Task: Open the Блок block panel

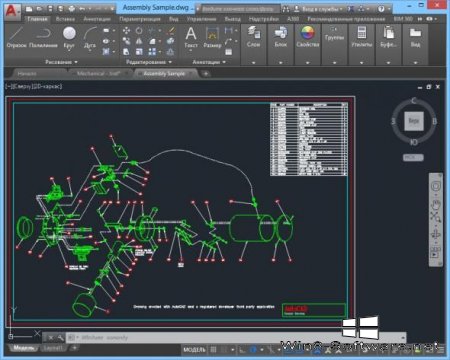Action: 281,37
